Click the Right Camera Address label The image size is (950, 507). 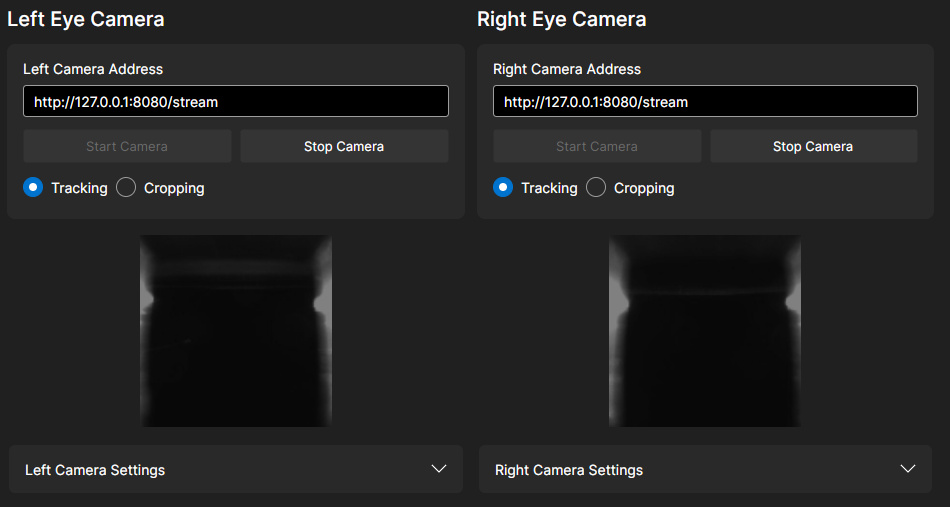pos(567,69)
